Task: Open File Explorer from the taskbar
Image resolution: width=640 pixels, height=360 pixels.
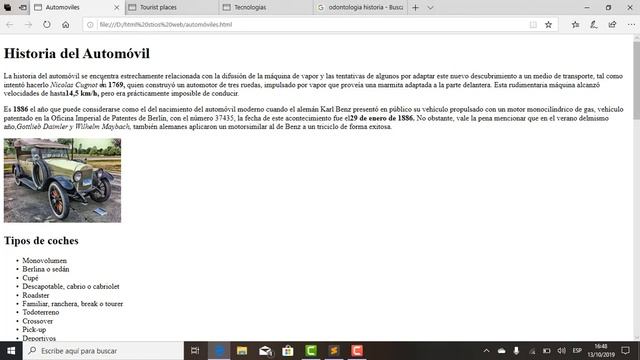Action: click(242, 351)
